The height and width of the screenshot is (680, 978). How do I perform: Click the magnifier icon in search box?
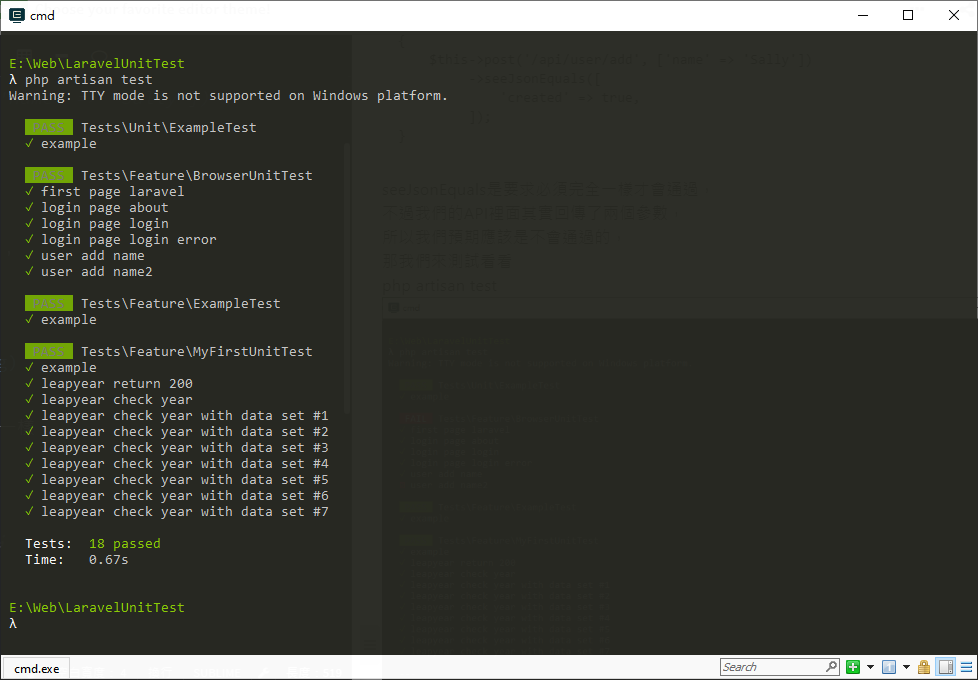click(x=831, y=666)
